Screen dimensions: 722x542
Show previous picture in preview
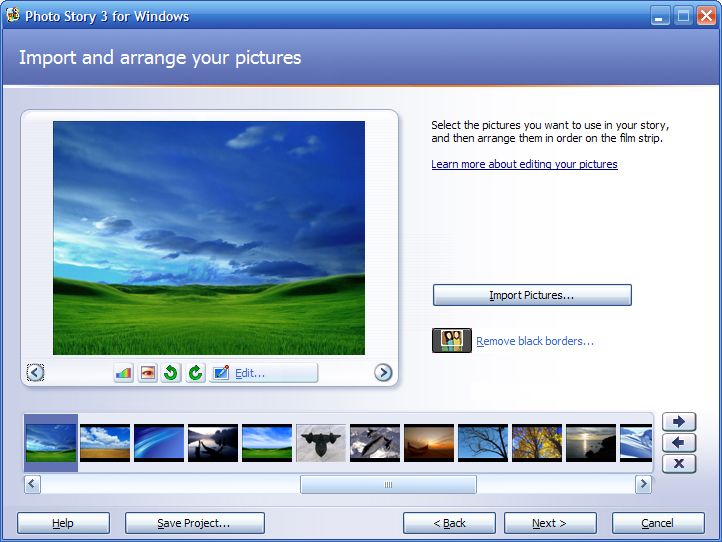pyautogui.click(x=35, y=373)
